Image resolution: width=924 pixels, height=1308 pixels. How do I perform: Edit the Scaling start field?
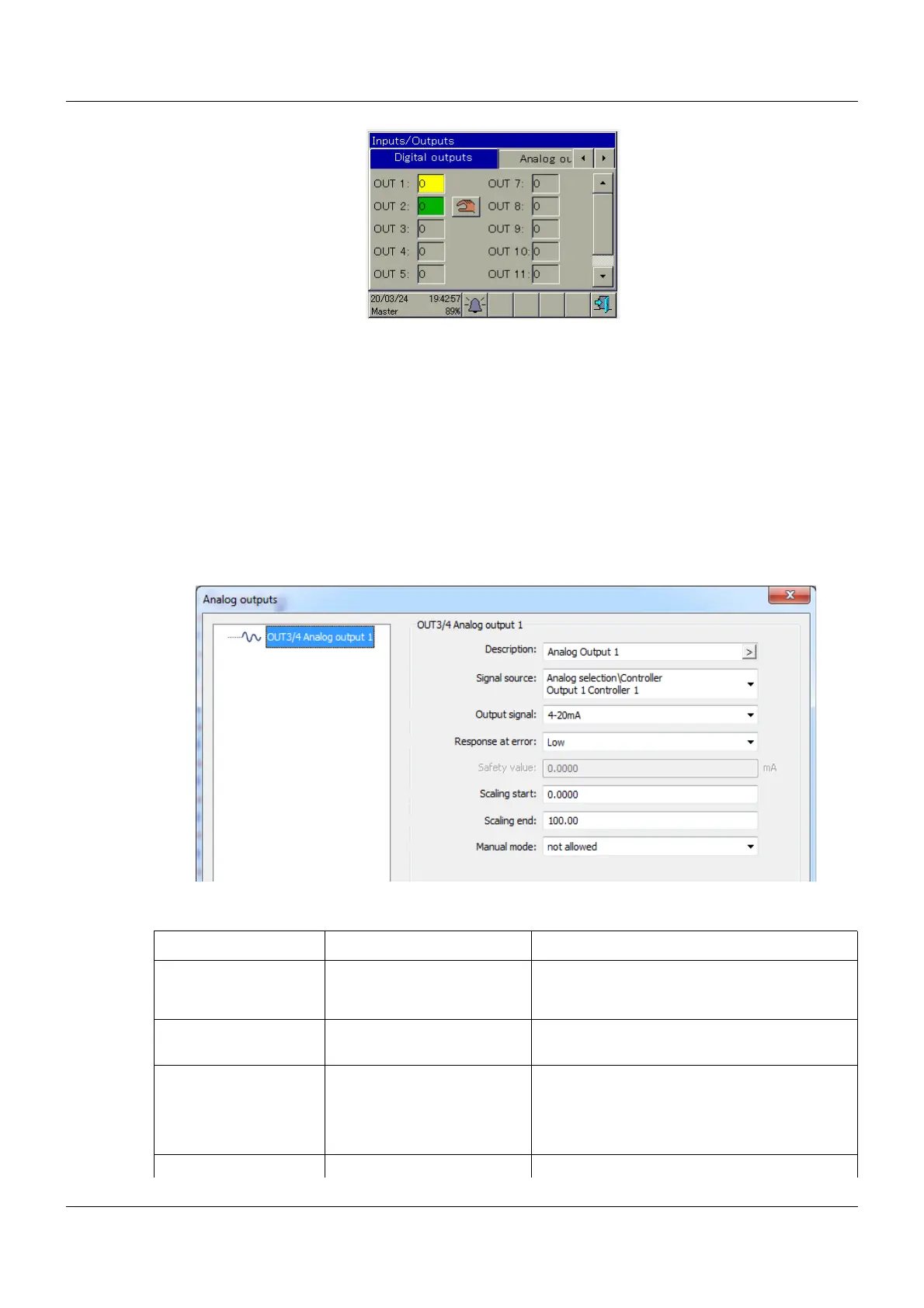pos(650,795)
